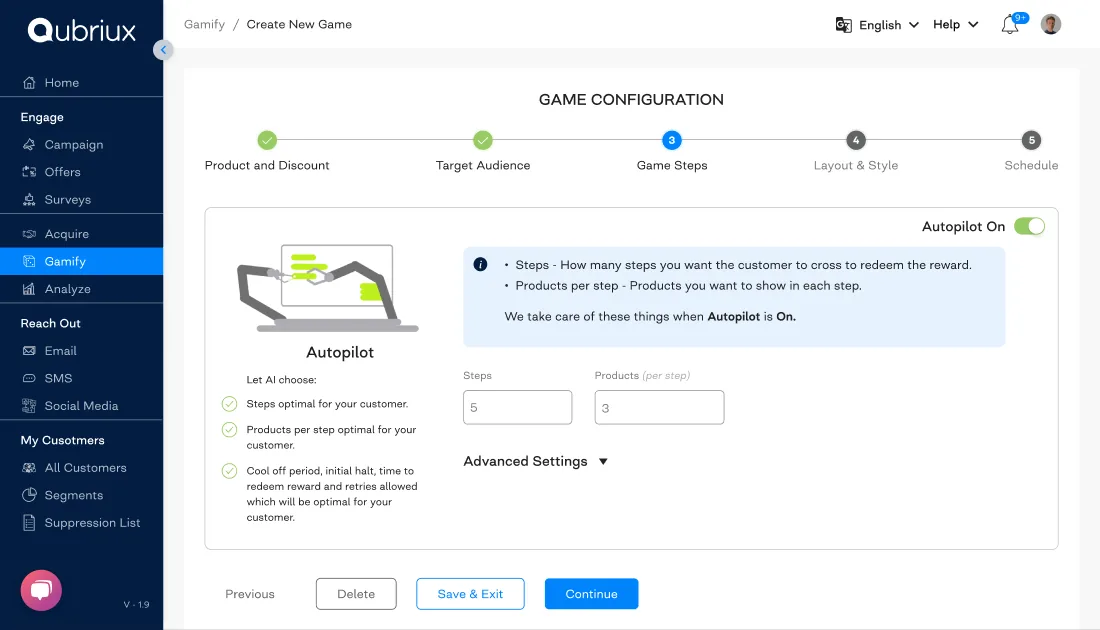Click the Suppression List document icon
Image resolution: width=1100 pixels, height=630 pixels.
(x=29, y=523)
